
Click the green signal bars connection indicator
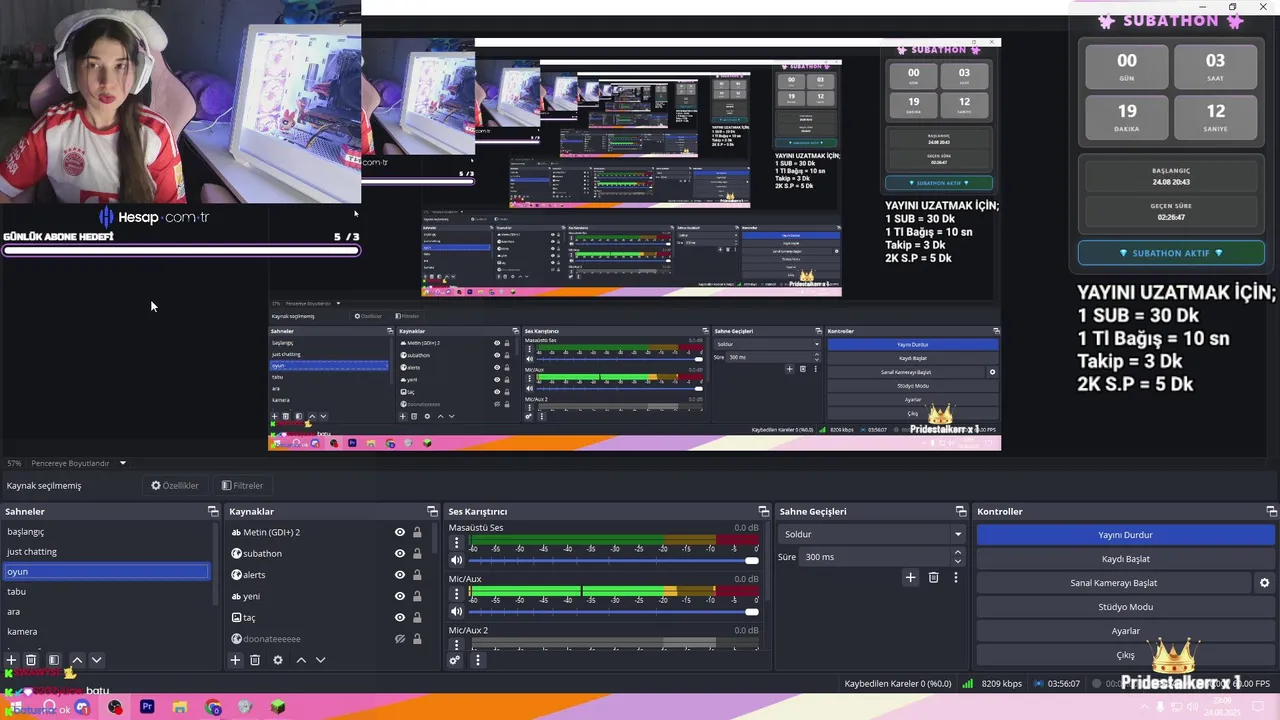pos(968,684)
